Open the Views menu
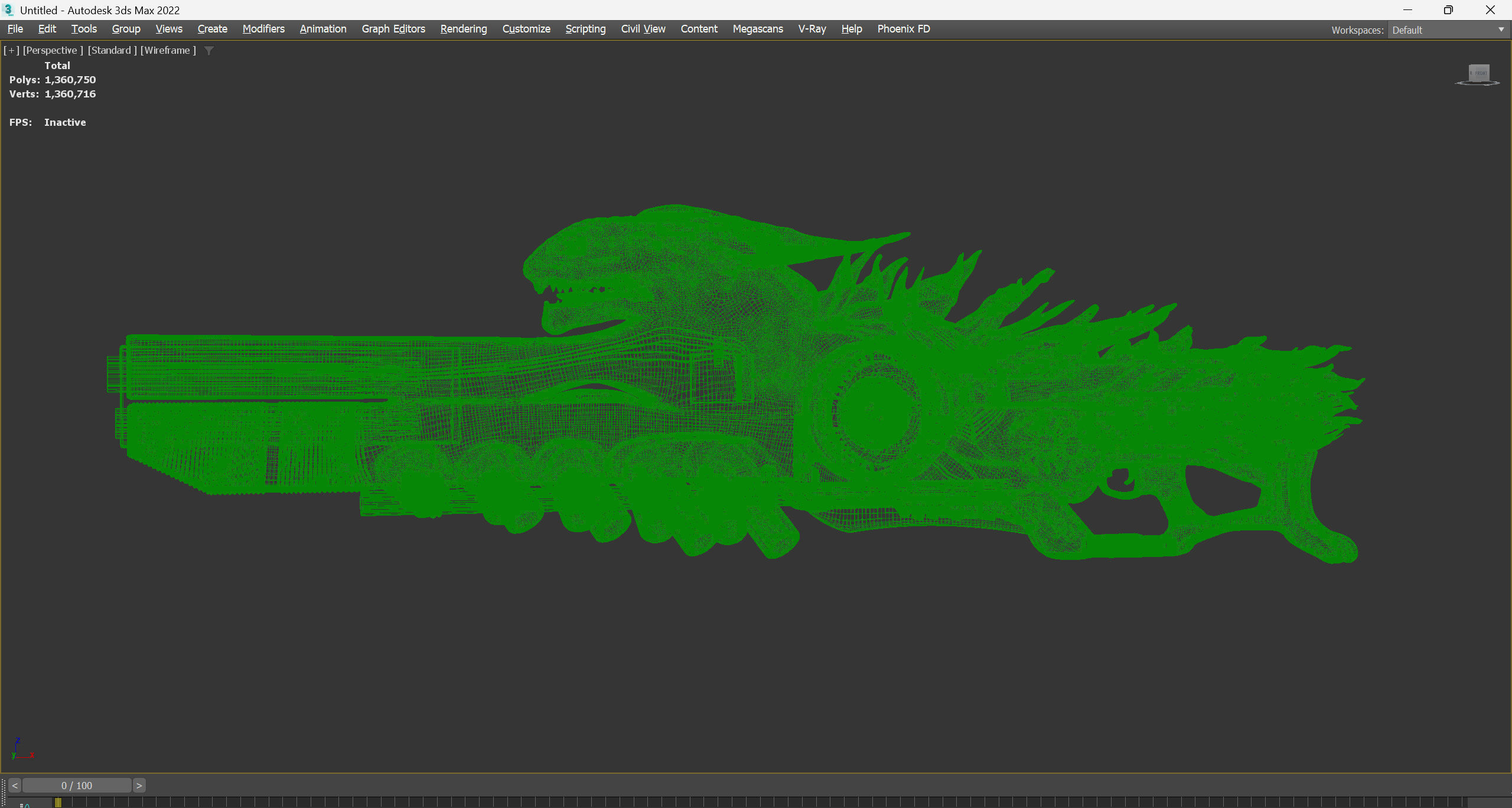This screenshot has height=808, width=1512. 169,29
